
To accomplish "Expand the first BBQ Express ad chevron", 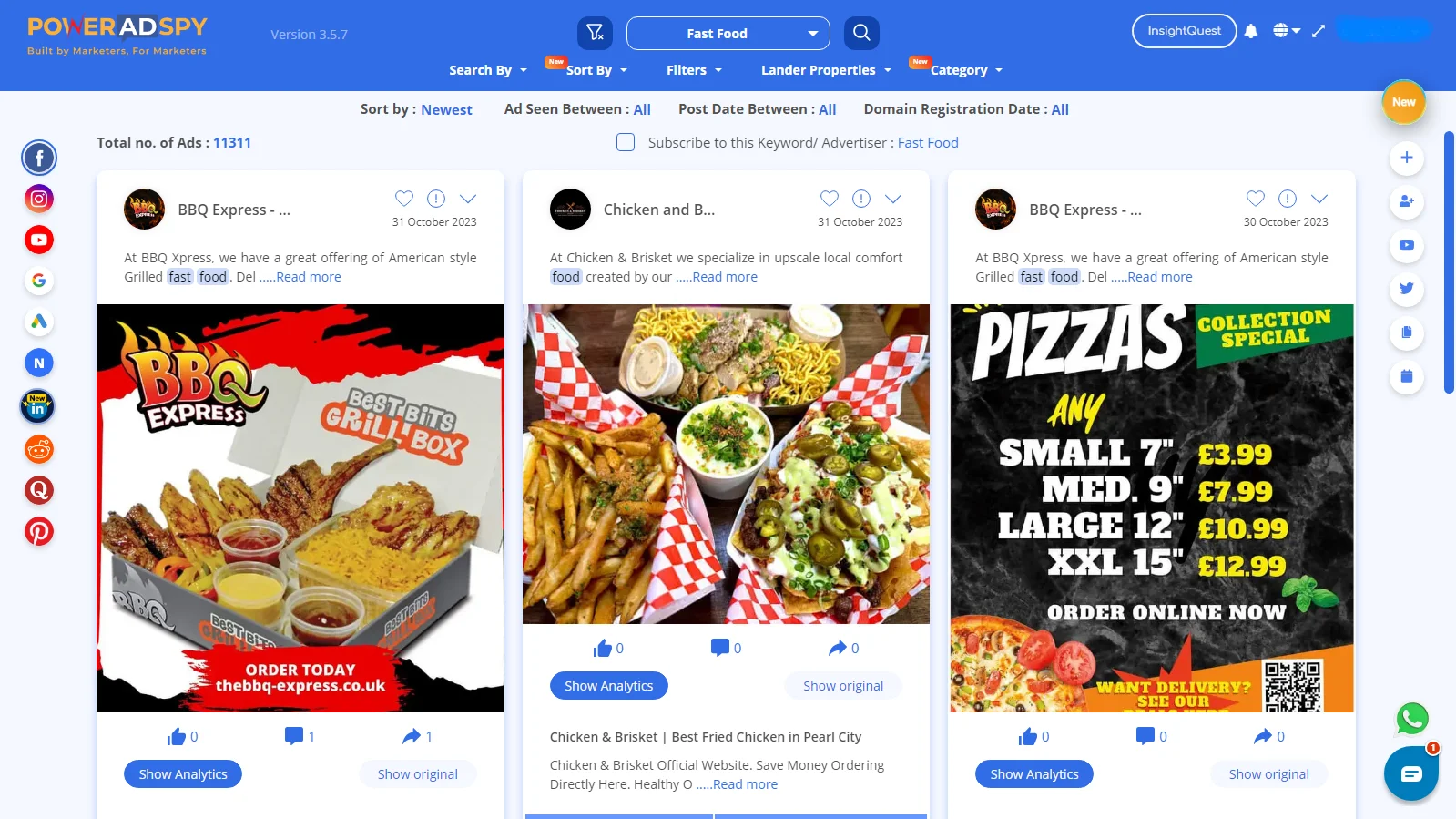I will (468, 198).
